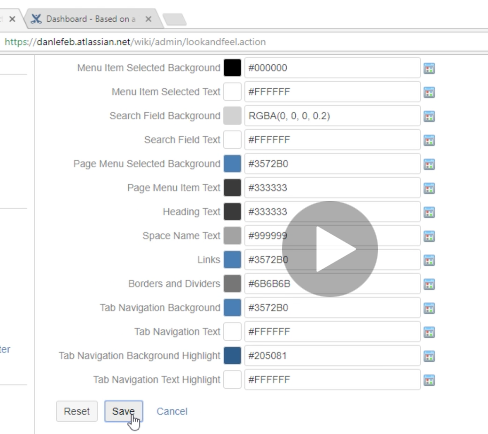The height and width of the screenshot is (434, 488).
Task: Edit the #205081 highlight value field
Action: (x=332, y=356)
